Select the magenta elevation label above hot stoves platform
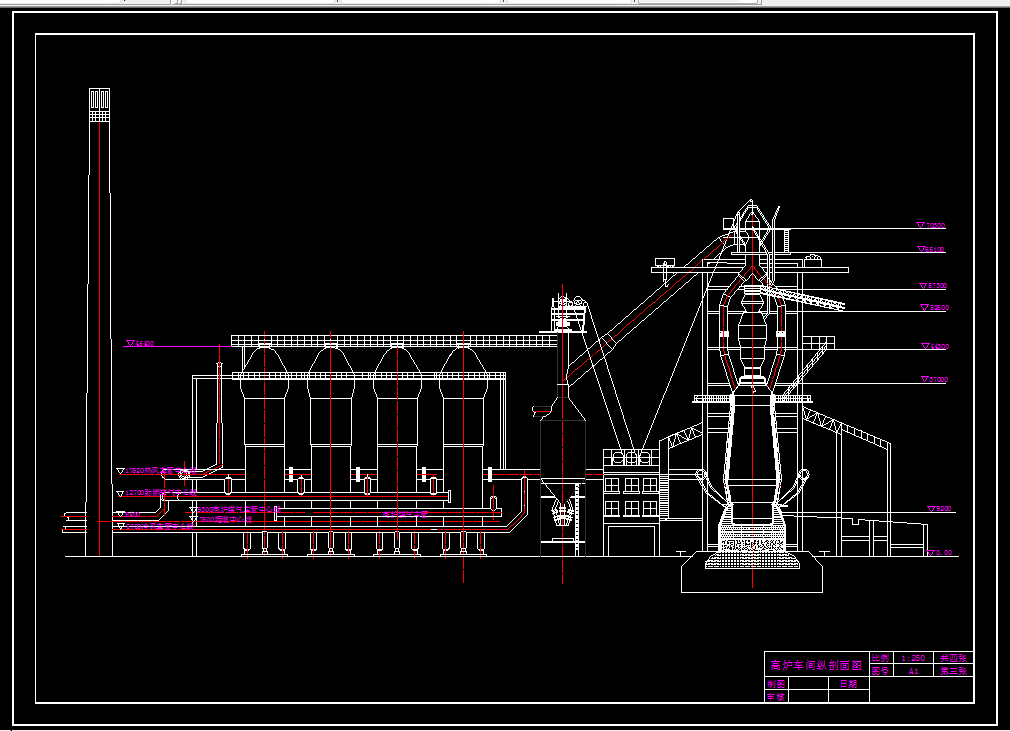 coord(144,344)
